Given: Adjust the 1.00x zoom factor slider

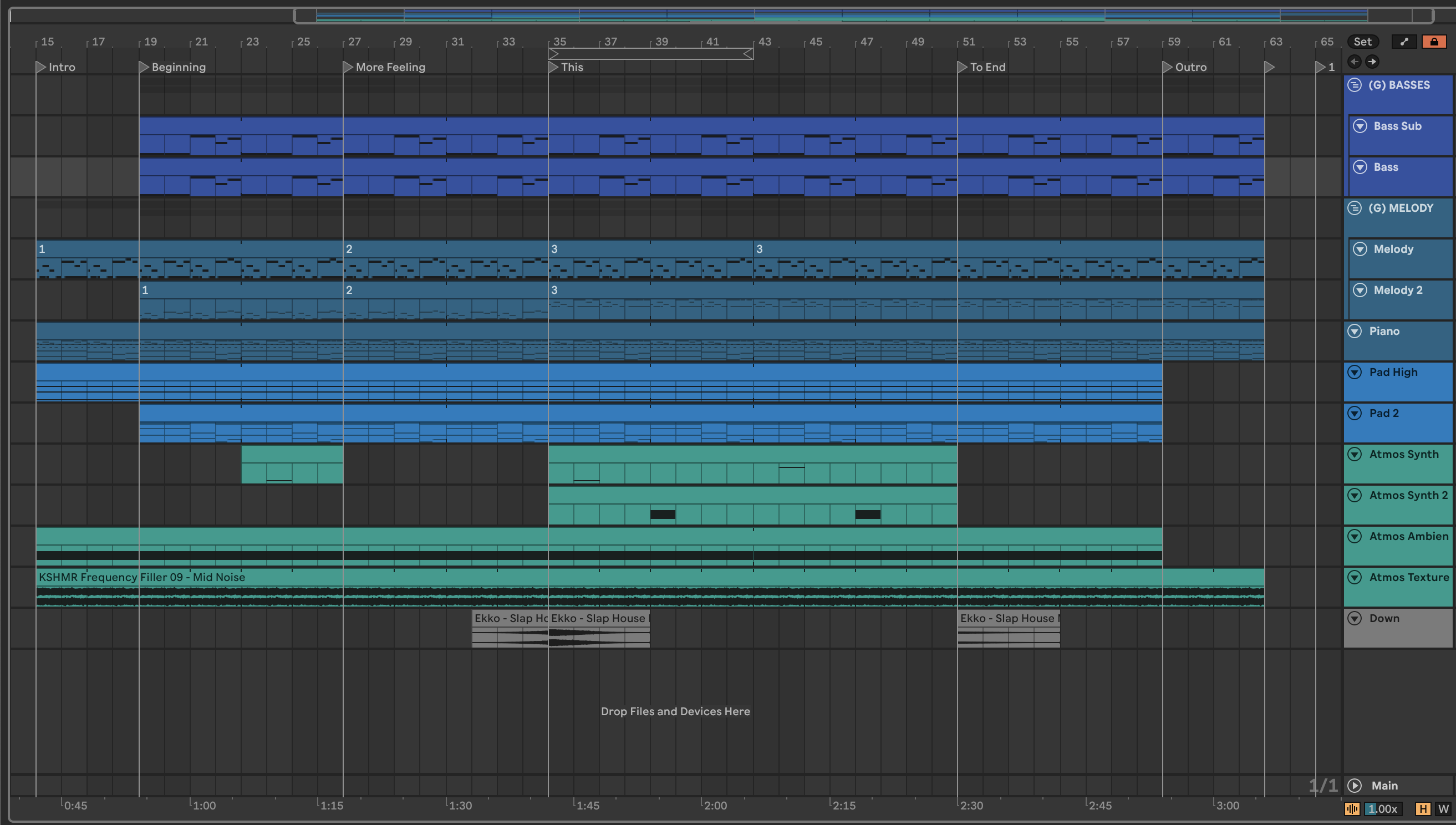Looking at the screenshot, I should (1383, 808).
